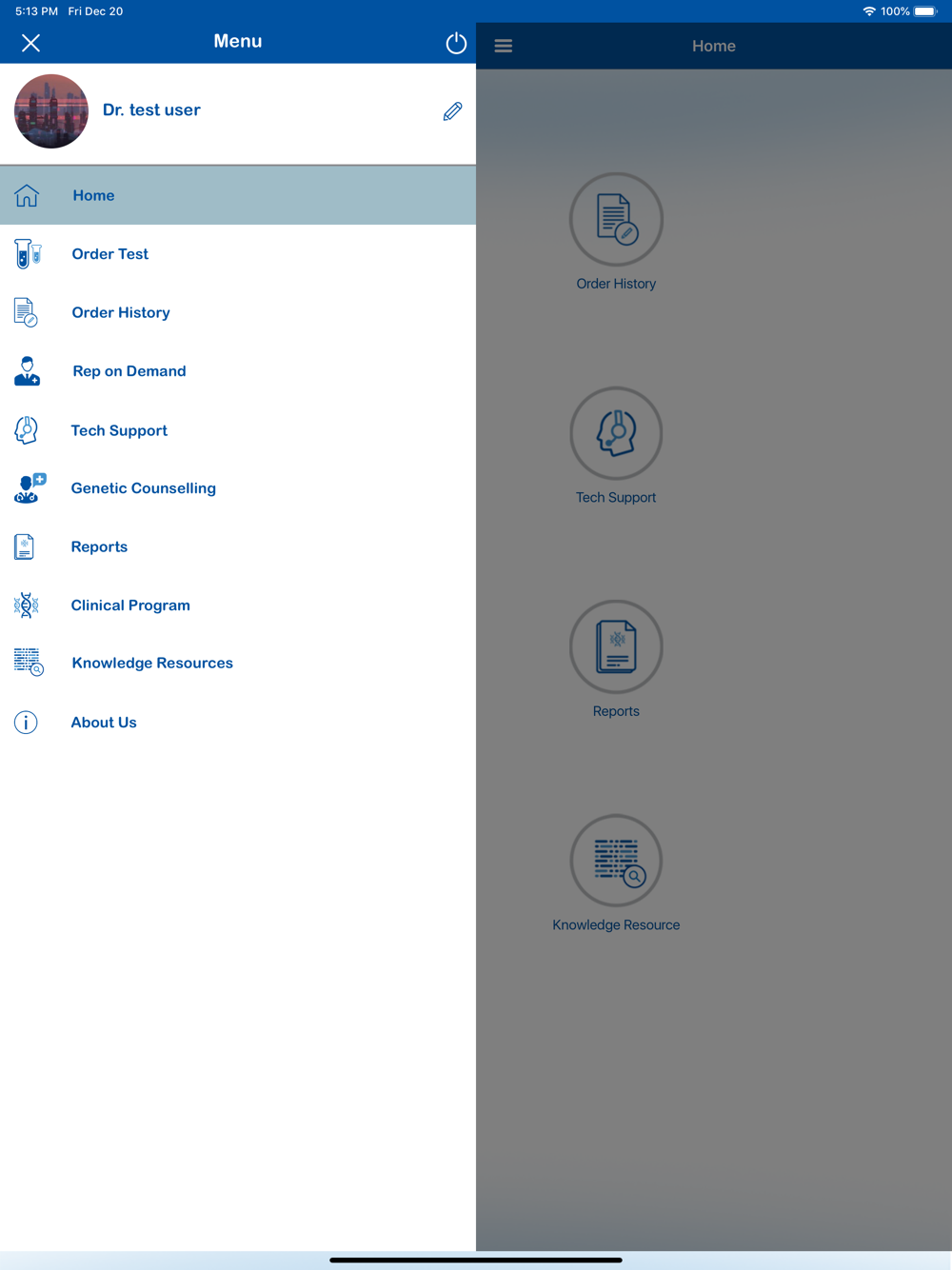Viewport: 952px width, 1270px height.
Task: Tap the Wi-Fi status icon
Action: click(x=869, y=11)
